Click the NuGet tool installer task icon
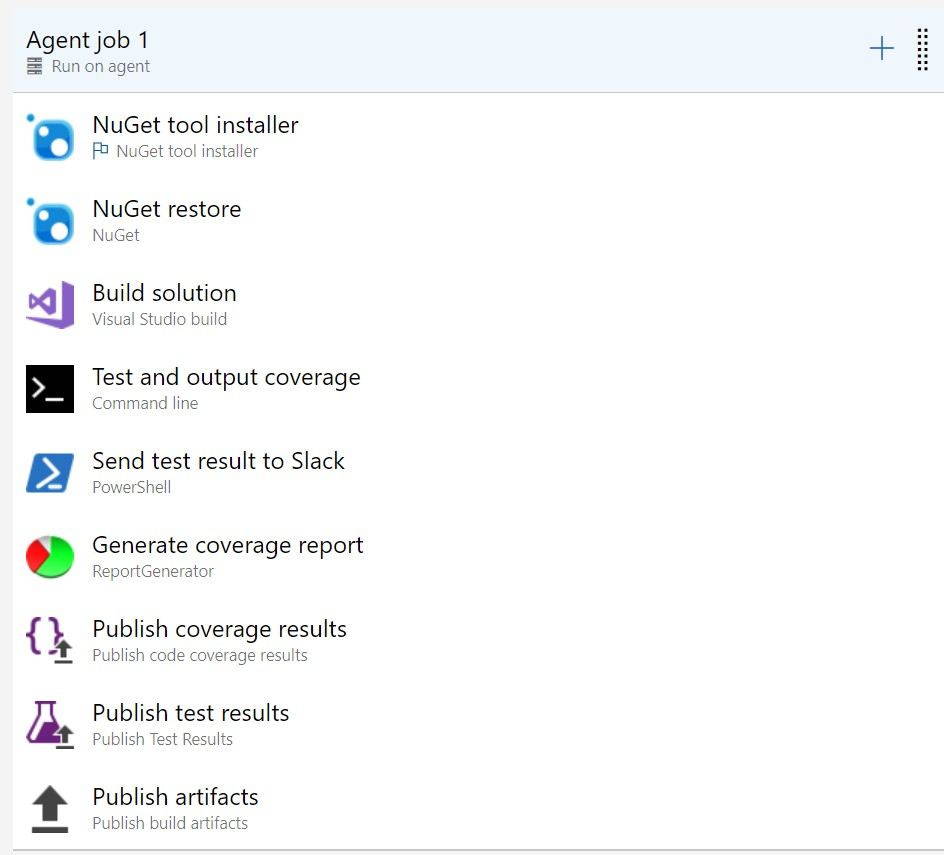Screen dimensions: 944x855 [x=50, y=137]
